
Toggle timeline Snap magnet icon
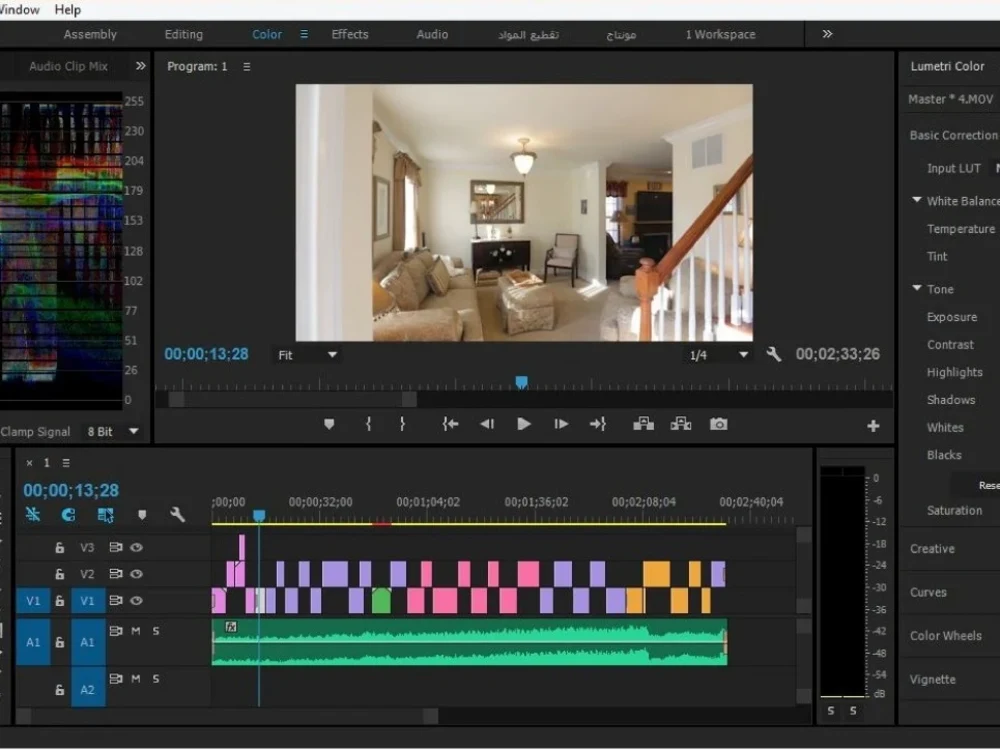68,514
